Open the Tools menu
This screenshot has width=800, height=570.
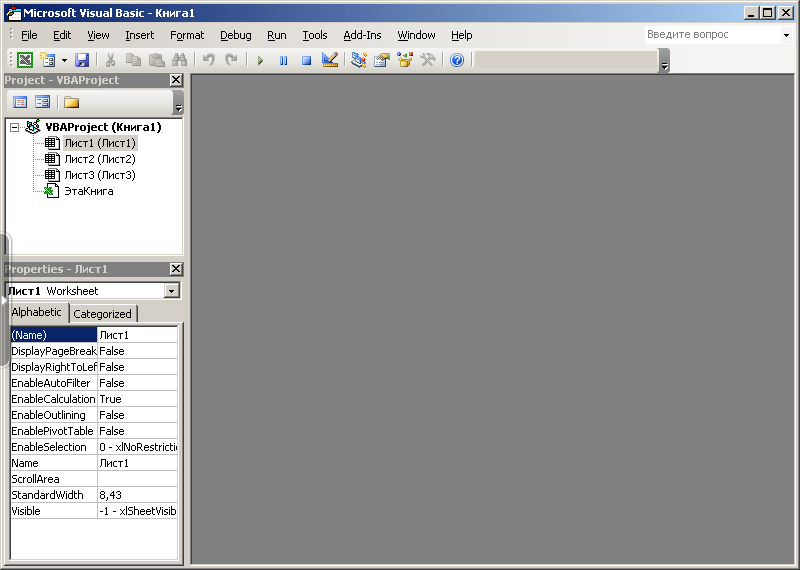pos(315,35)
